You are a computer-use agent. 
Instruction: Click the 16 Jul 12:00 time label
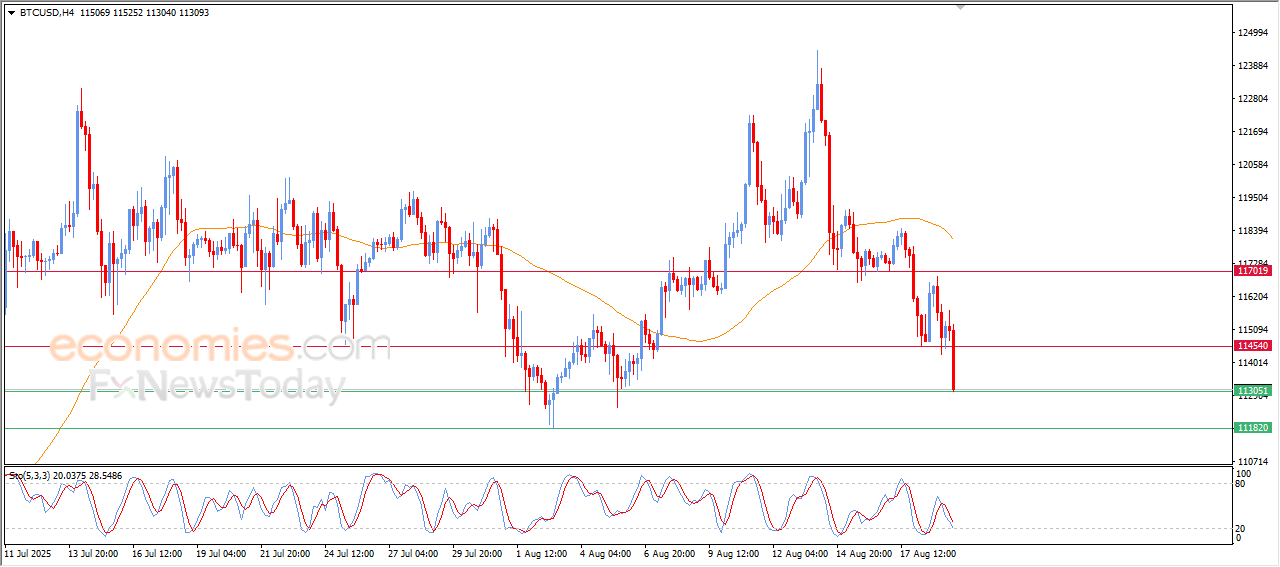pyautogui.click(x=157, y=553)
